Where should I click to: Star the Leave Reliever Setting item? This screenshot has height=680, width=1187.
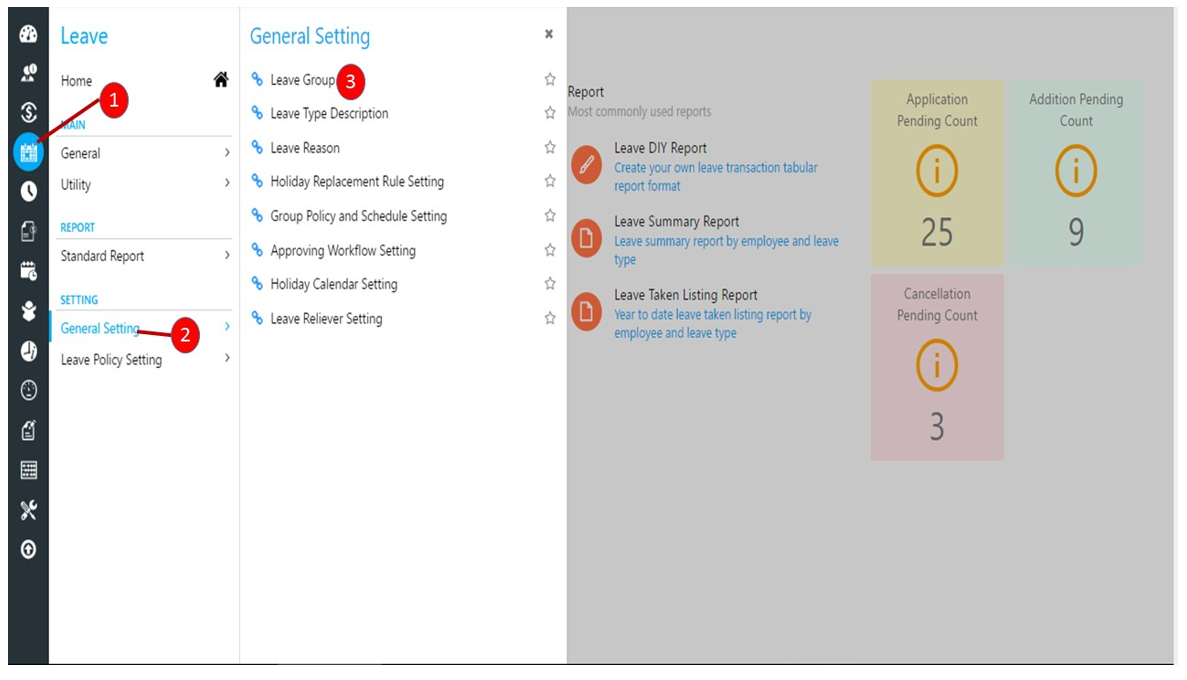tap(550, 318)
